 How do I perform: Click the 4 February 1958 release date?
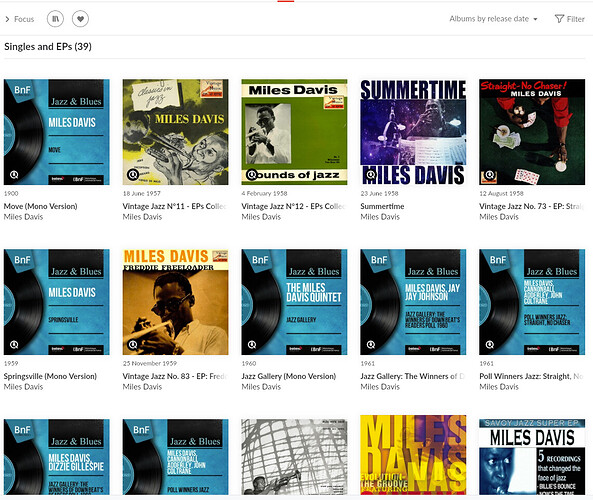coord(264,193)
